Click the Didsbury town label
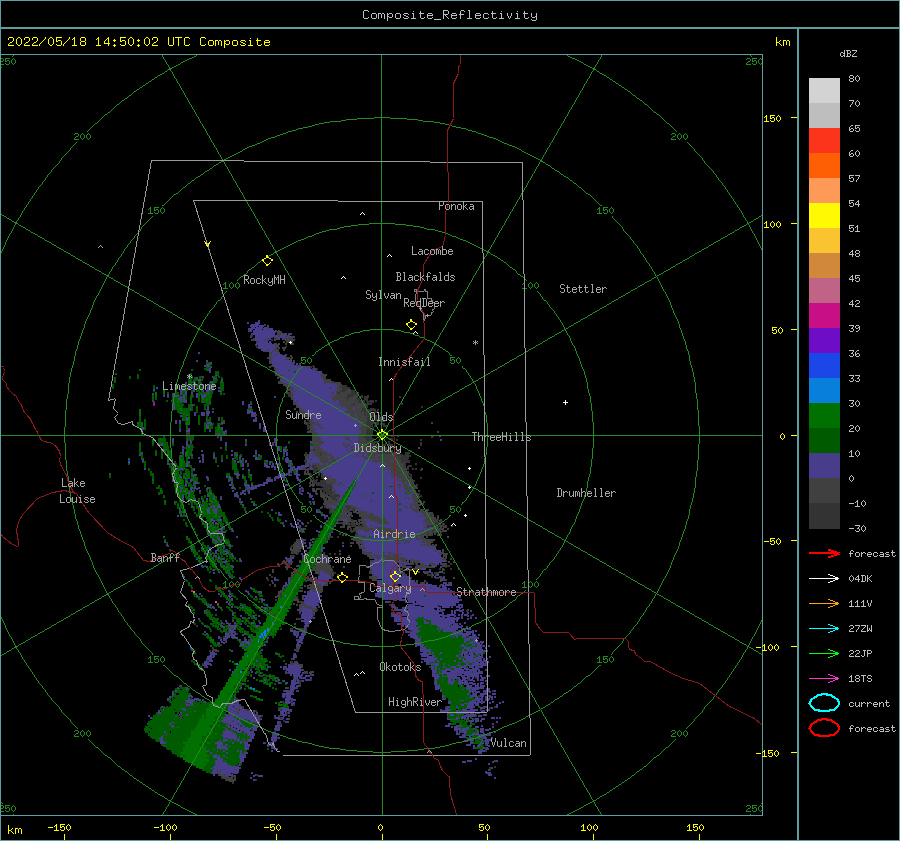 point(378,448)
